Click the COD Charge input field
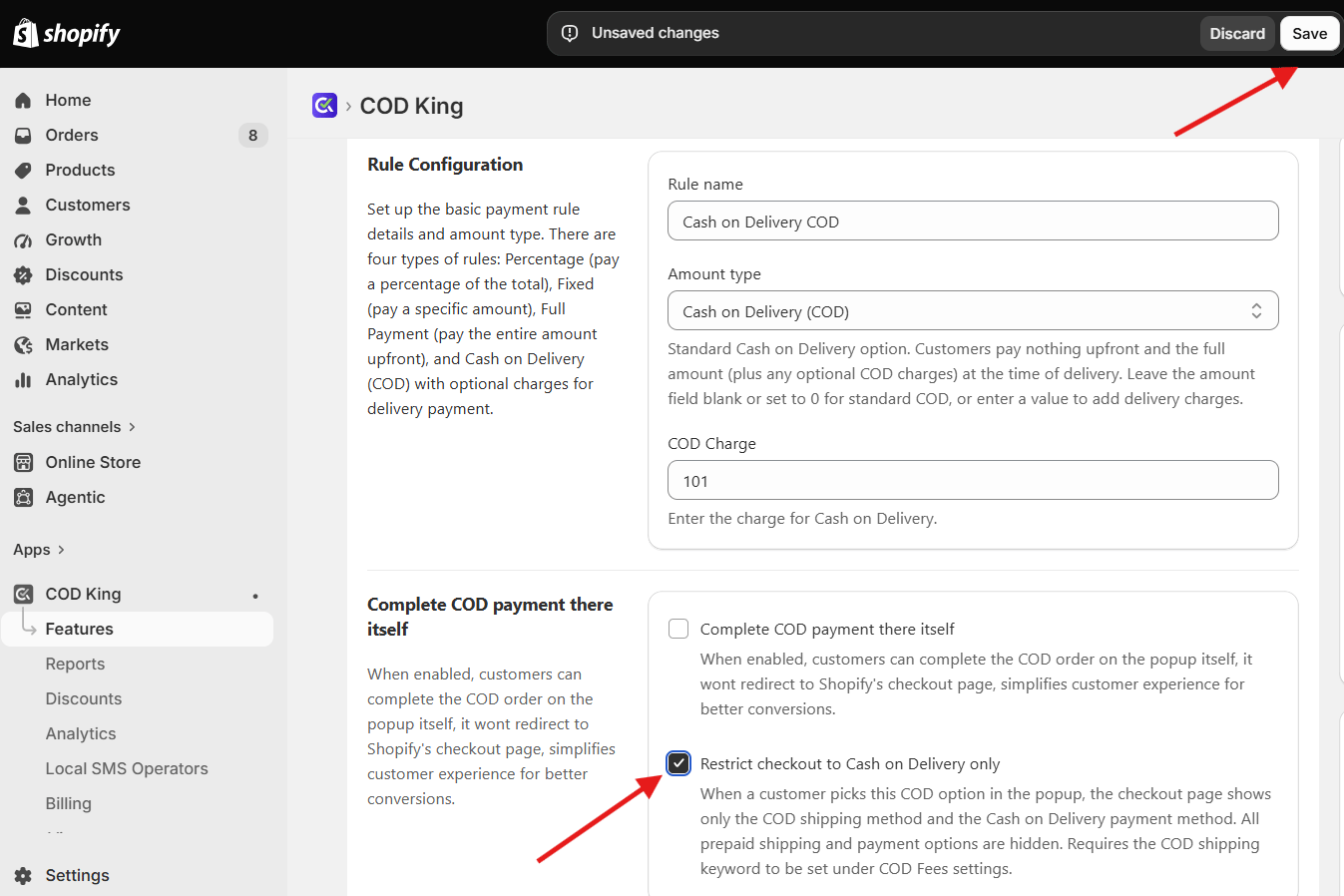The width and height of the screenshot is (1344, 896). pyautogui.click(x=973, y=480)
